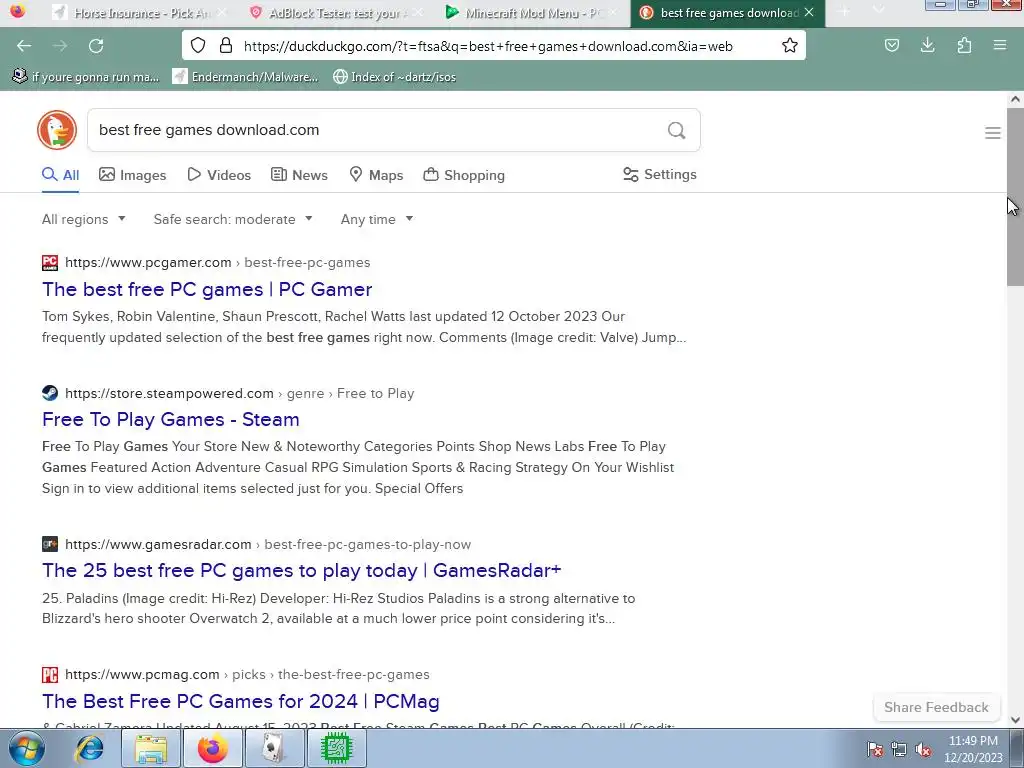Viewport: 1024px width, 768px height.
Task: Submit the search with the magnifier icon
Action: 677,131
